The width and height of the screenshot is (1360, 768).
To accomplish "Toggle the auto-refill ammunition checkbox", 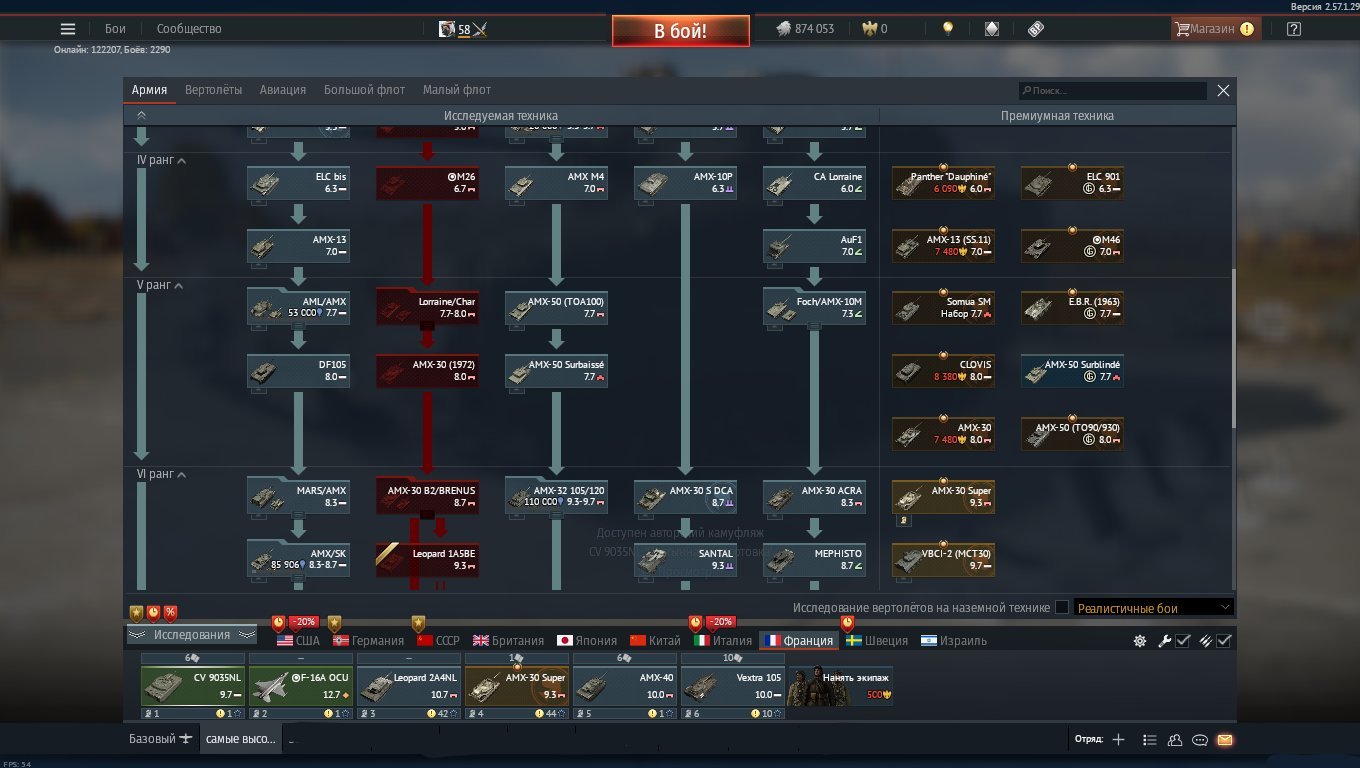I will [x=1224, y=641].
